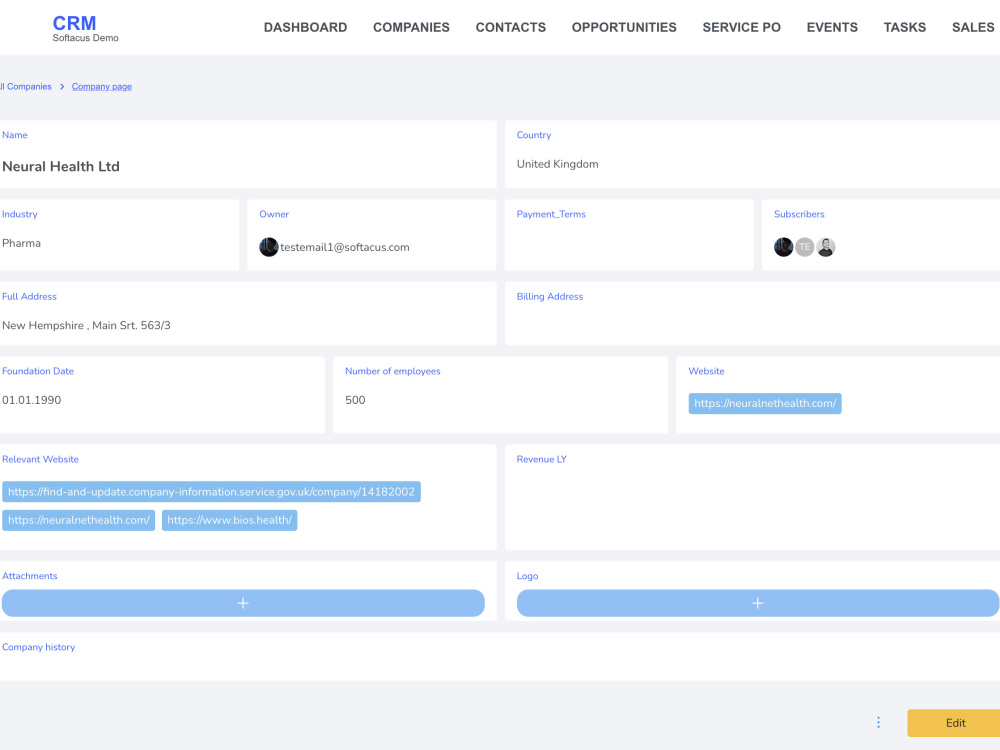Click the foundation date 01.01.1990

[31, 400]
